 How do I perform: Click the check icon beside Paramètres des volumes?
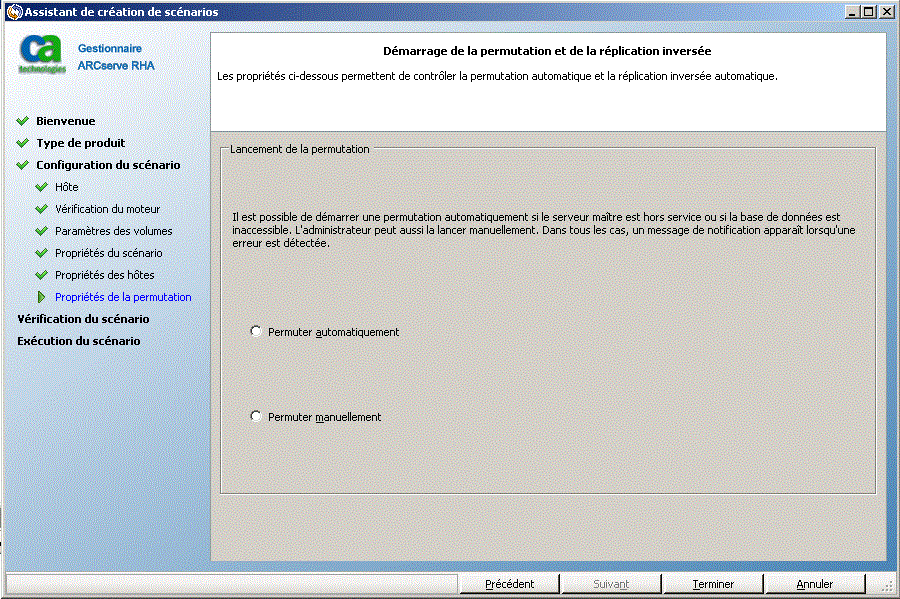click(x=41, y=231)
